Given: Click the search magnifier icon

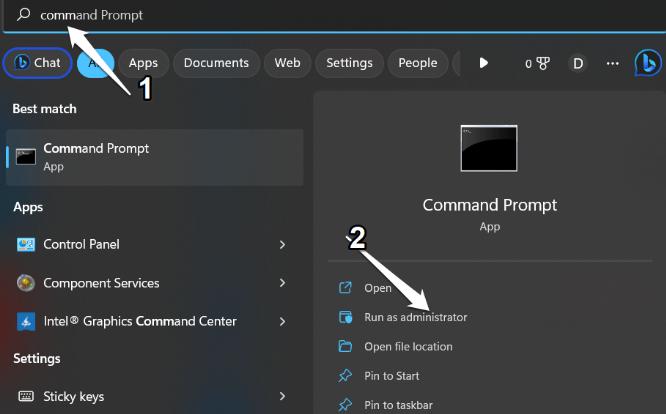Looking at the screenshot, I should click(x=24, y=15).
